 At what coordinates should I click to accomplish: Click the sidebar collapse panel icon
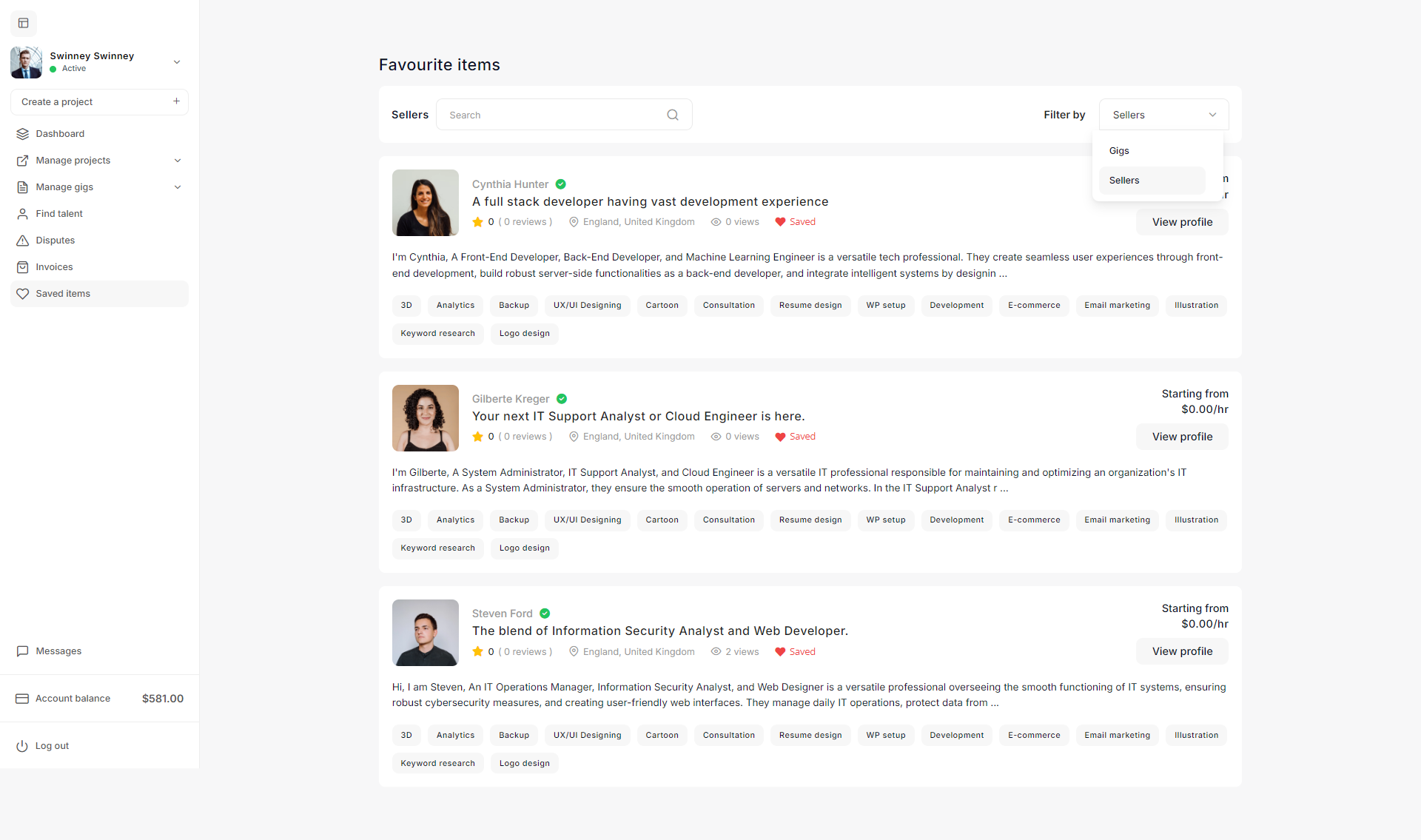(24, 23)
